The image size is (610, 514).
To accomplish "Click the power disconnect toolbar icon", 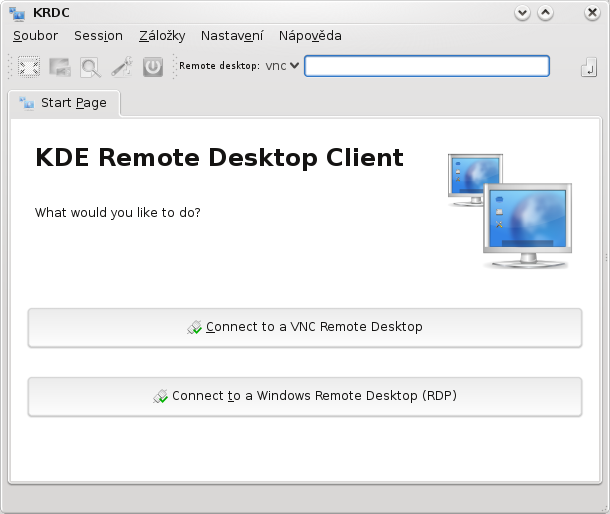I will [x=152, y=67].
